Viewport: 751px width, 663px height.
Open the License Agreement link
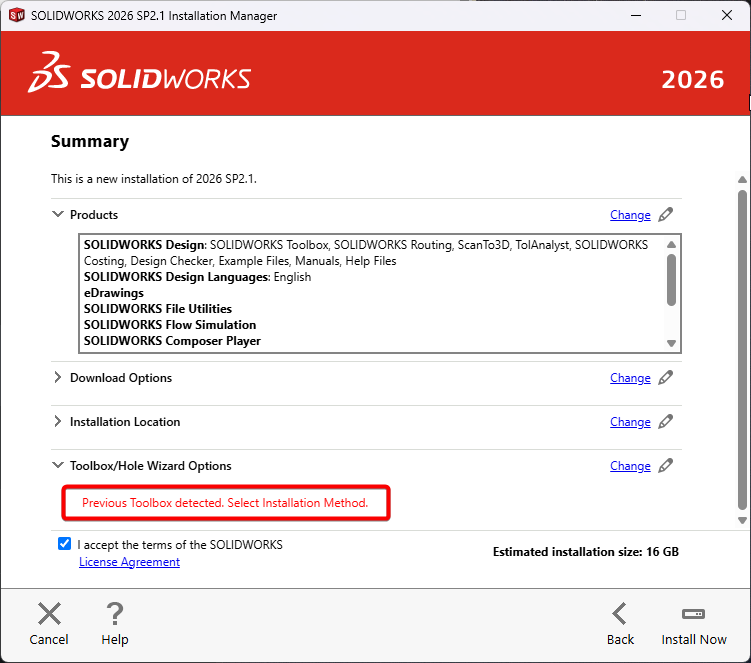[x=129, y=562]
